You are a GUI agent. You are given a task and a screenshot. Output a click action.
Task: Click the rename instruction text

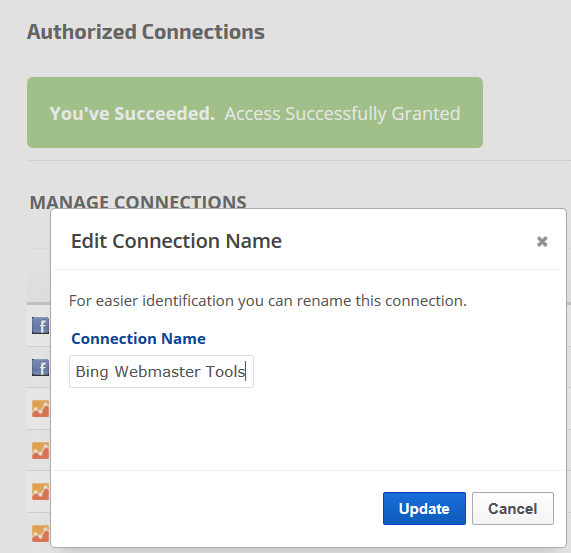(268, 301)
